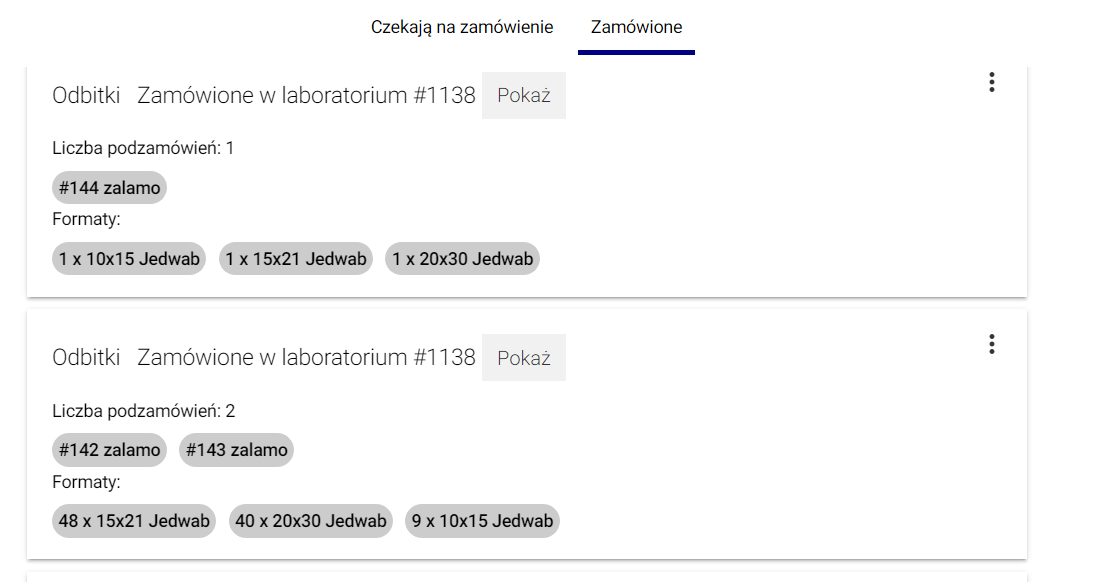Select the #143 zalamo chip
Screen dimensions: 1102x582
[237, 450]
